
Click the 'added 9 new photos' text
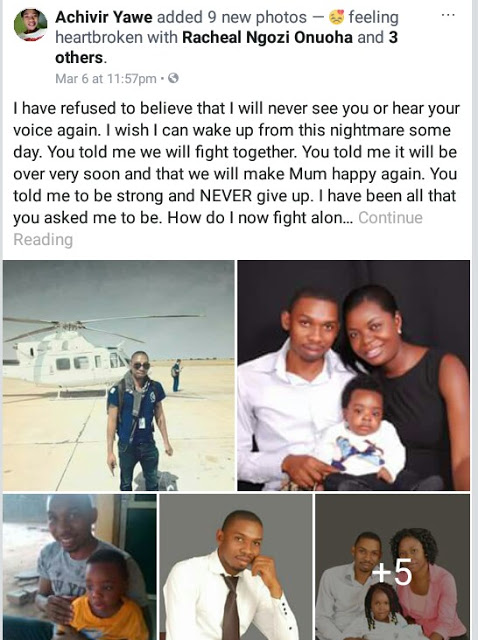(231, 17)
